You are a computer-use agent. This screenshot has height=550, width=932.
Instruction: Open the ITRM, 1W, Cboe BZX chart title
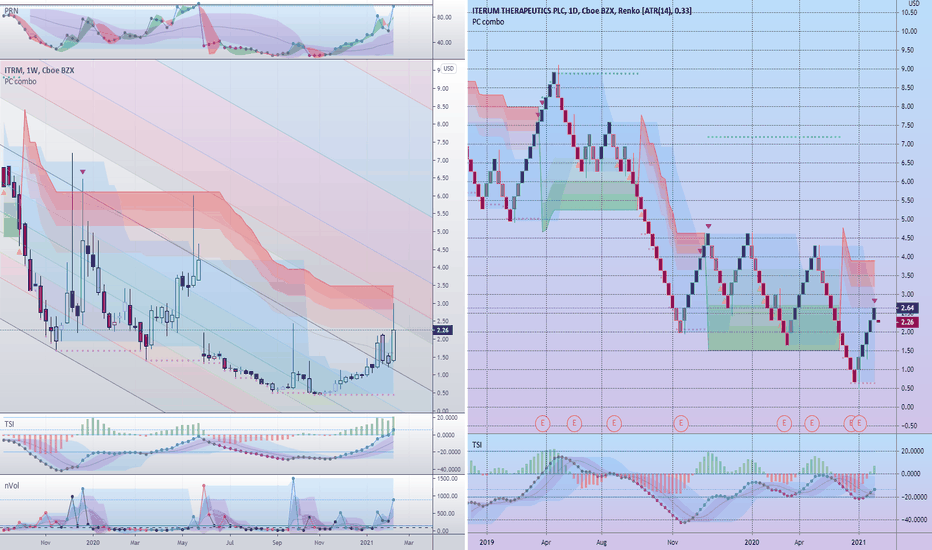pyautogui.click(x=40, y=70)
